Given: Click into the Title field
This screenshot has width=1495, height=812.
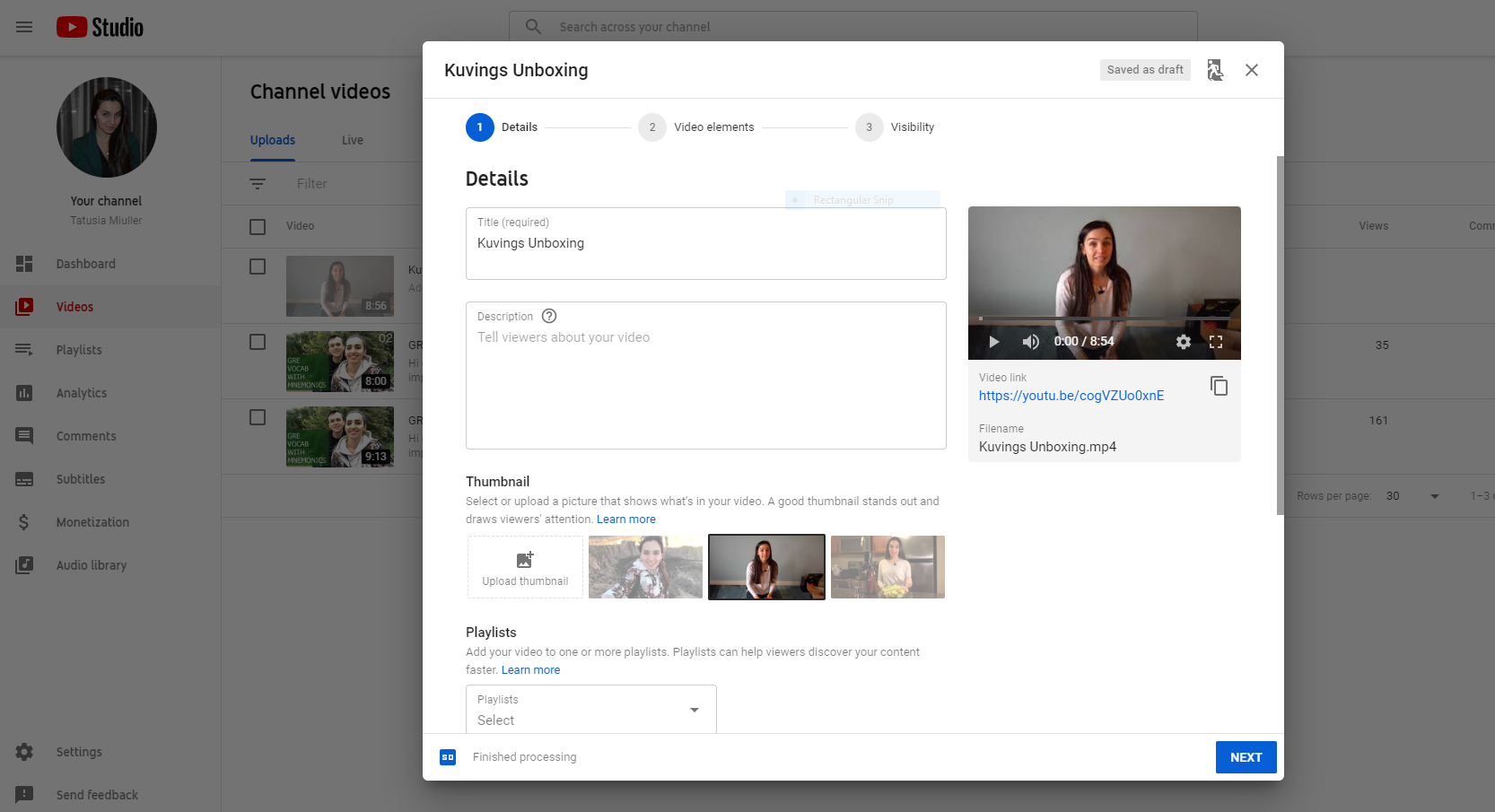Looking at the screenshot, I should point(706,244).
